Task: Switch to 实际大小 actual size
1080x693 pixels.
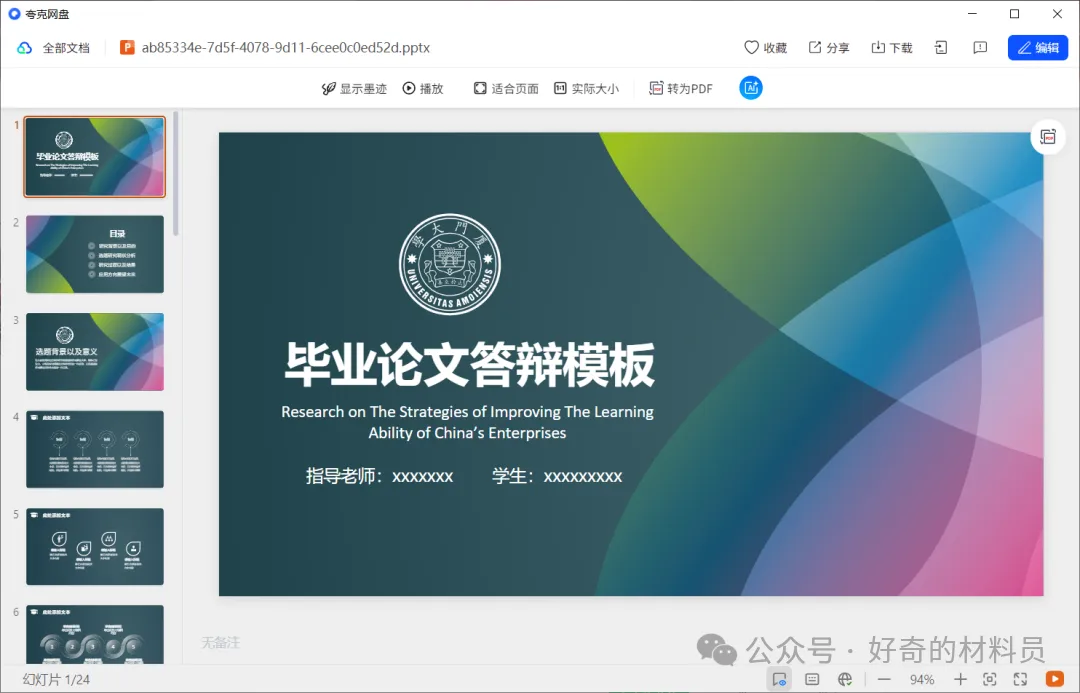Action: point(587,88)
